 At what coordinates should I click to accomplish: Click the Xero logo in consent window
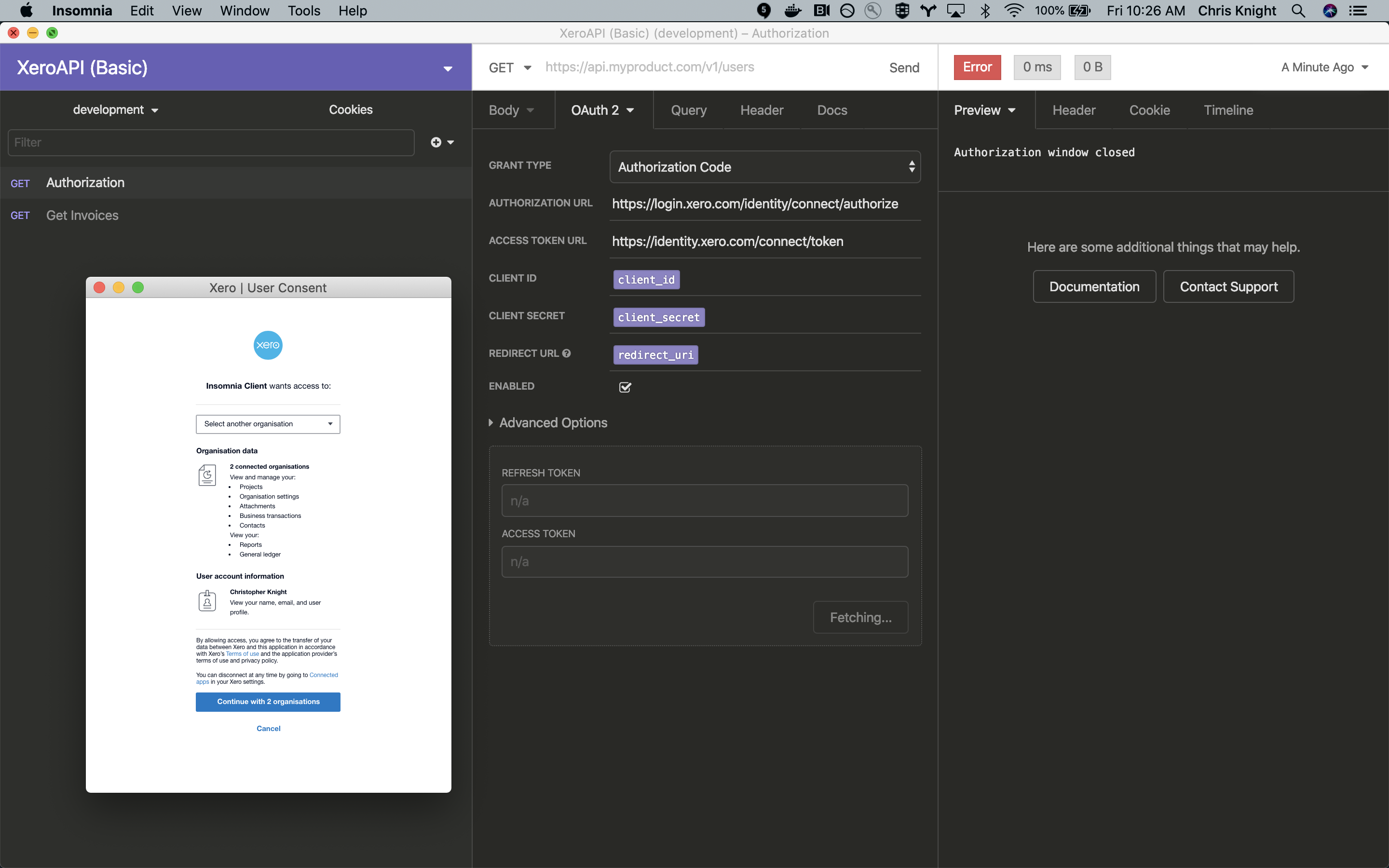click(268, 345)
